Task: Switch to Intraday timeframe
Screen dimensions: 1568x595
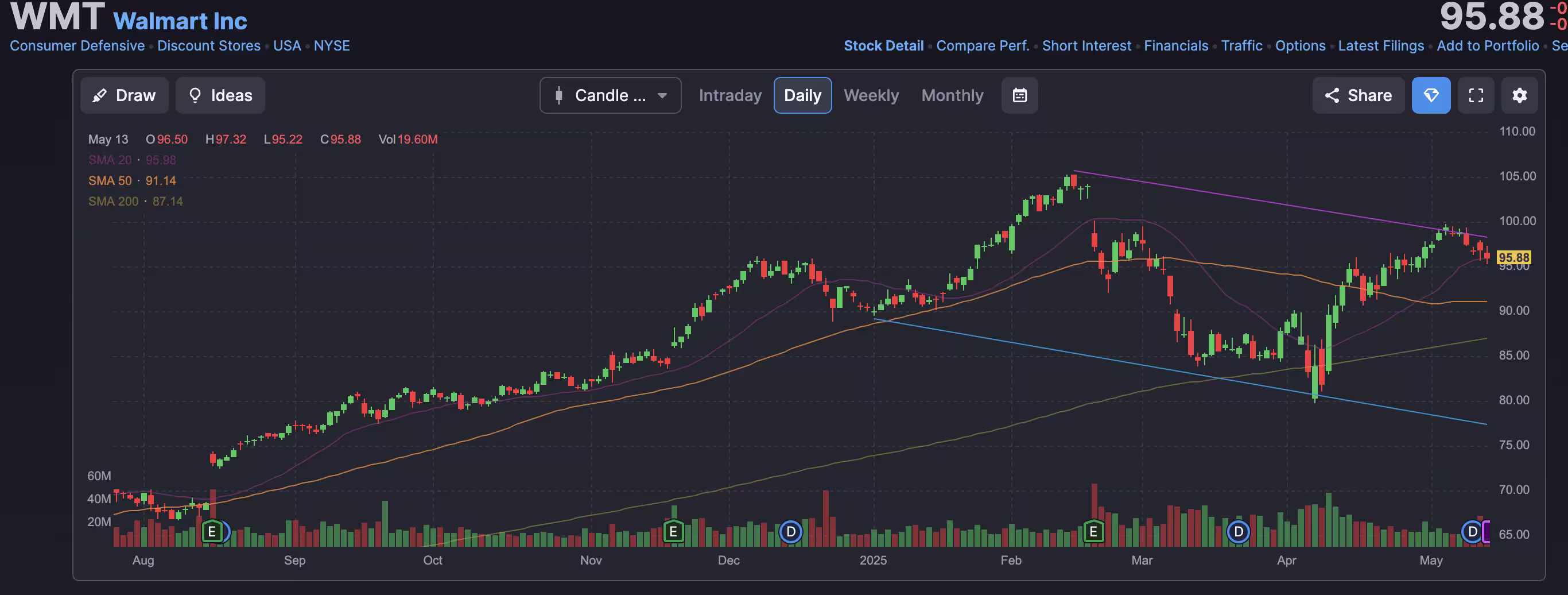Action: 730,95
